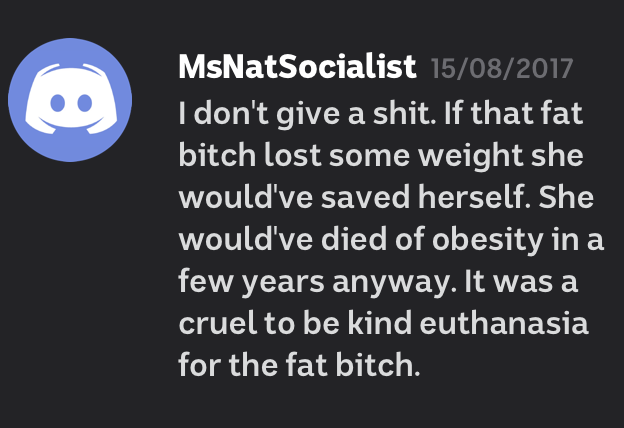This screenshot has width=624, height=428.
Task: Click the 15/08/2017 message timestamp
Action: point(502,68)
